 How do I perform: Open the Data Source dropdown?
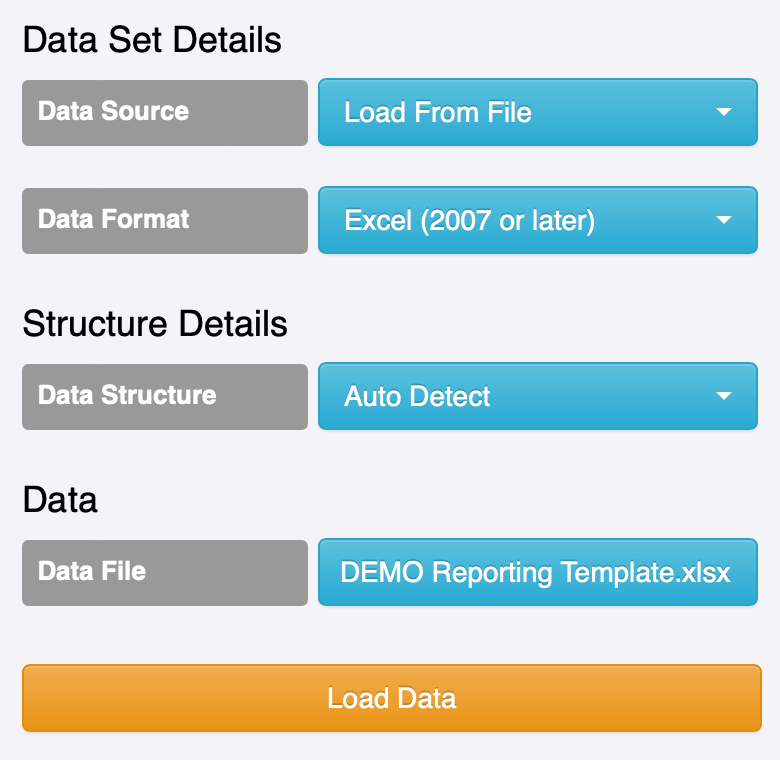[x=537, y=112]
